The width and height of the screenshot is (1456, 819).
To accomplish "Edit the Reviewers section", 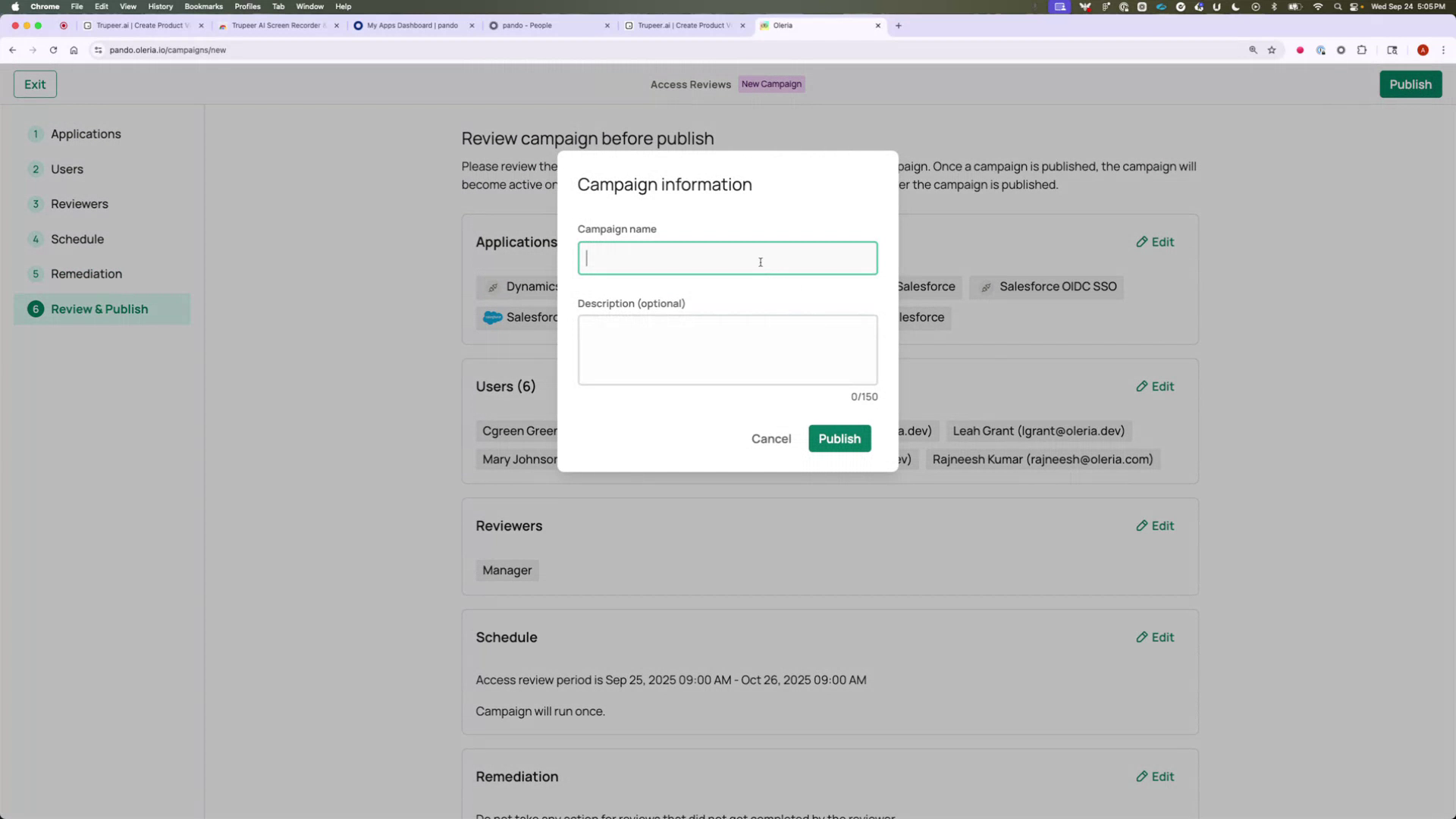I will [1154, 526].
